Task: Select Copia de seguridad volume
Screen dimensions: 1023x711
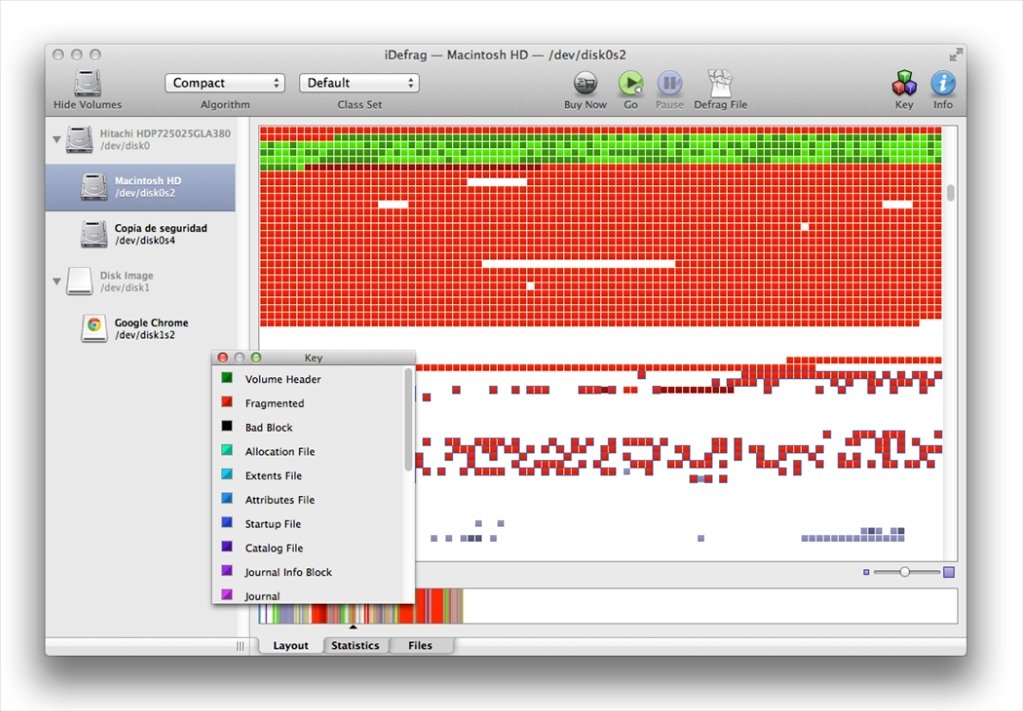Action: tap(140, 234)
